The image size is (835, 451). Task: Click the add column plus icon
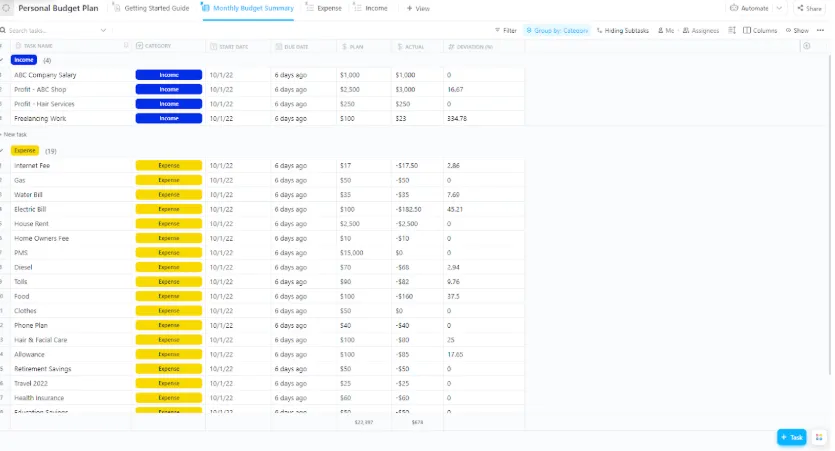point(807,46)
